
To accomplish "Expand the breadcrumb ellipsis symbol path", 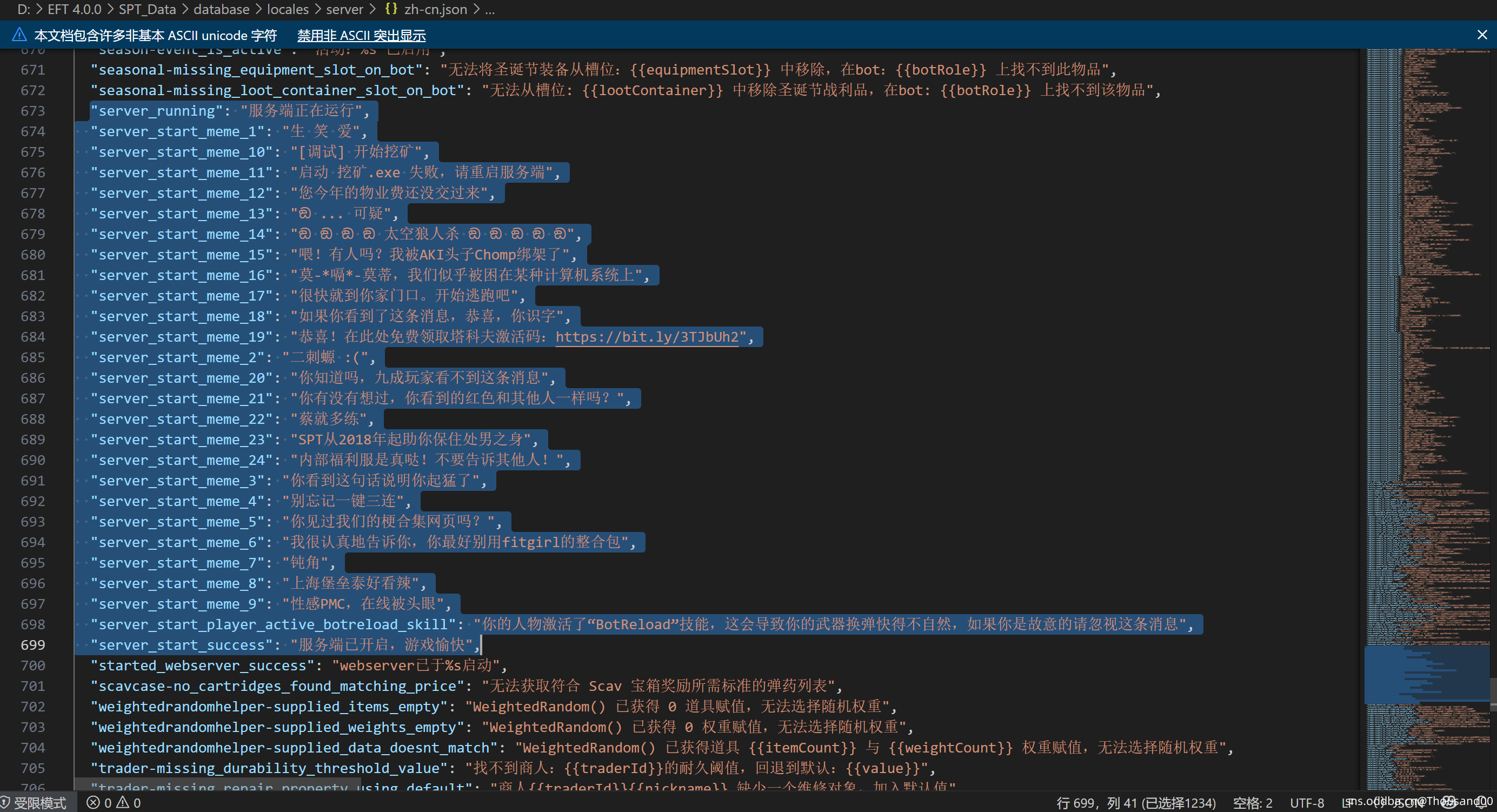I will [x=490, y=9].
